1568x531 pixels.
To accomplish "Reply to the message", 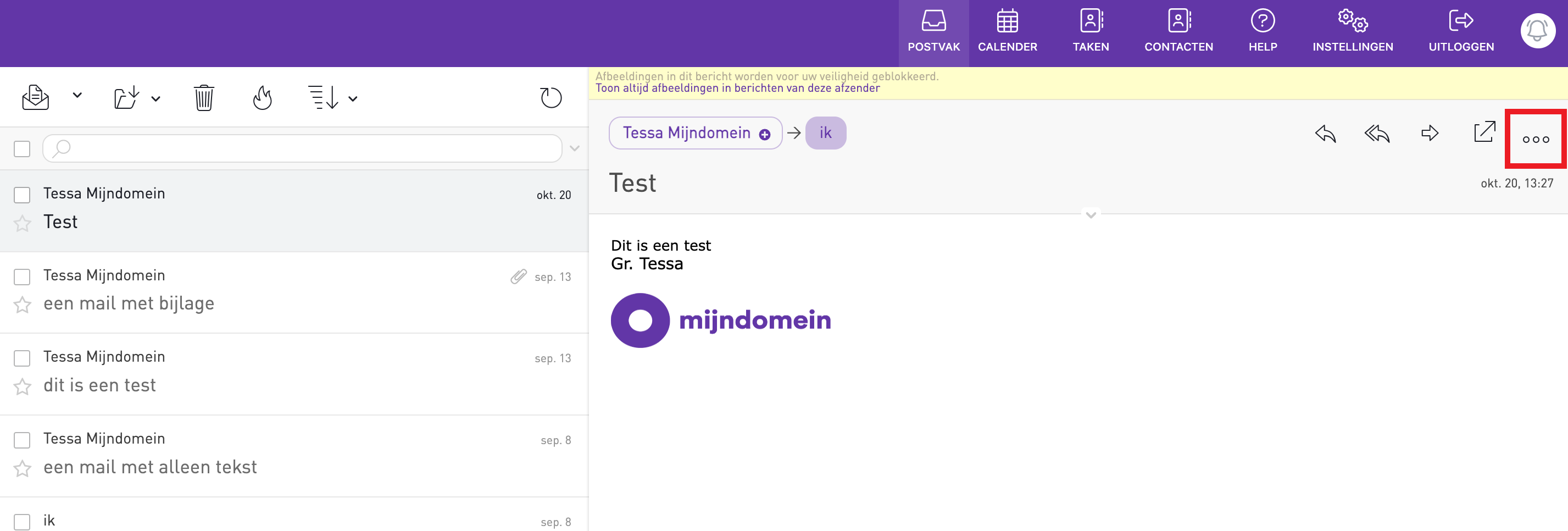I will coord(1325,133).
